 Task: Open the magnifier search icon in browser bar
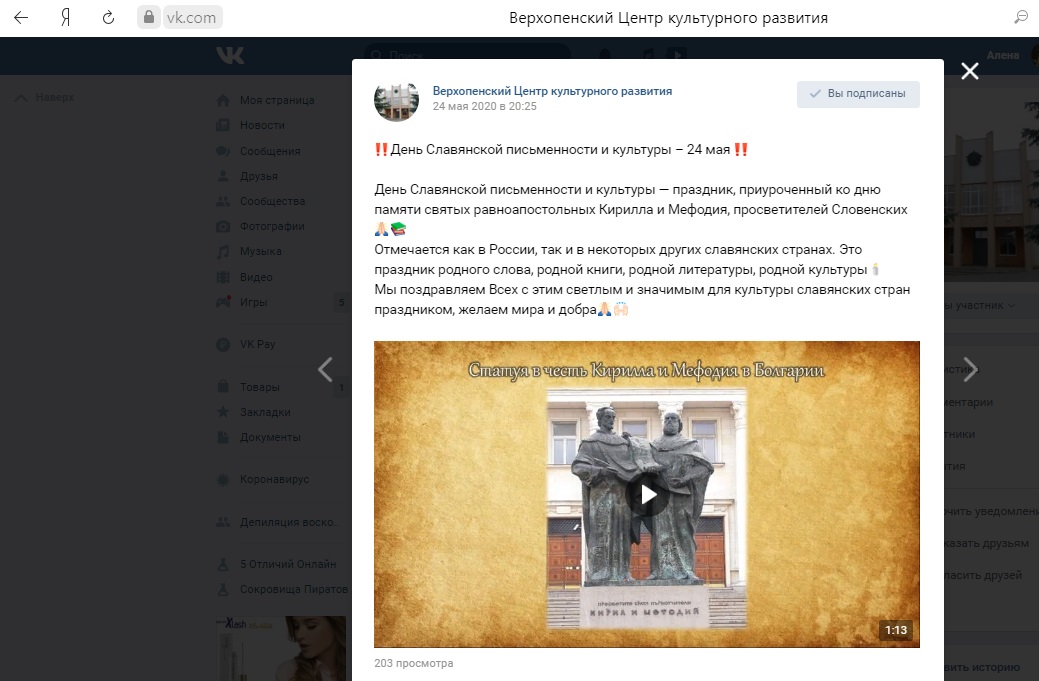point(1020,18)
